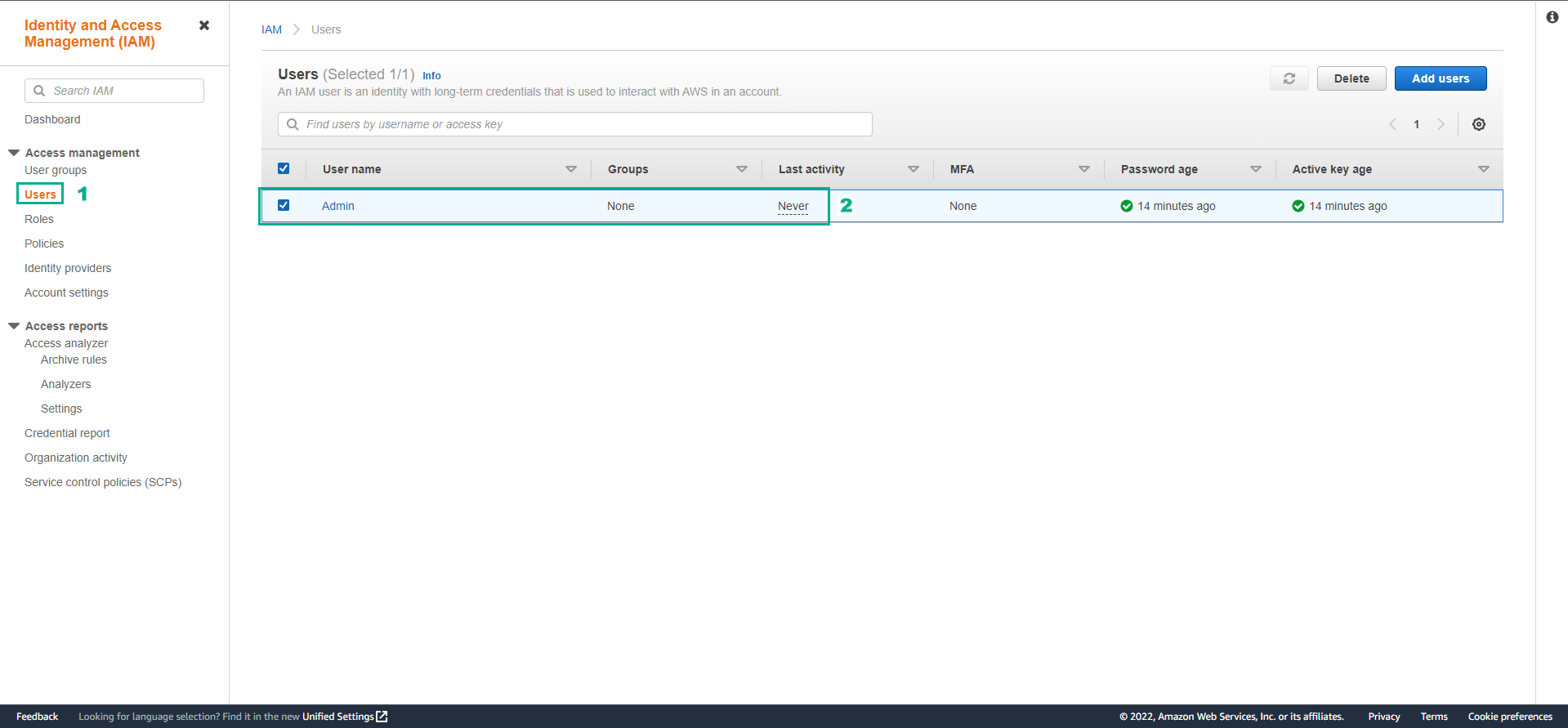The width and height of the screenshot is (1568, 728).
Task: Click the Info link beside Users
Action: pyautogui.click(x=431, y=76)
